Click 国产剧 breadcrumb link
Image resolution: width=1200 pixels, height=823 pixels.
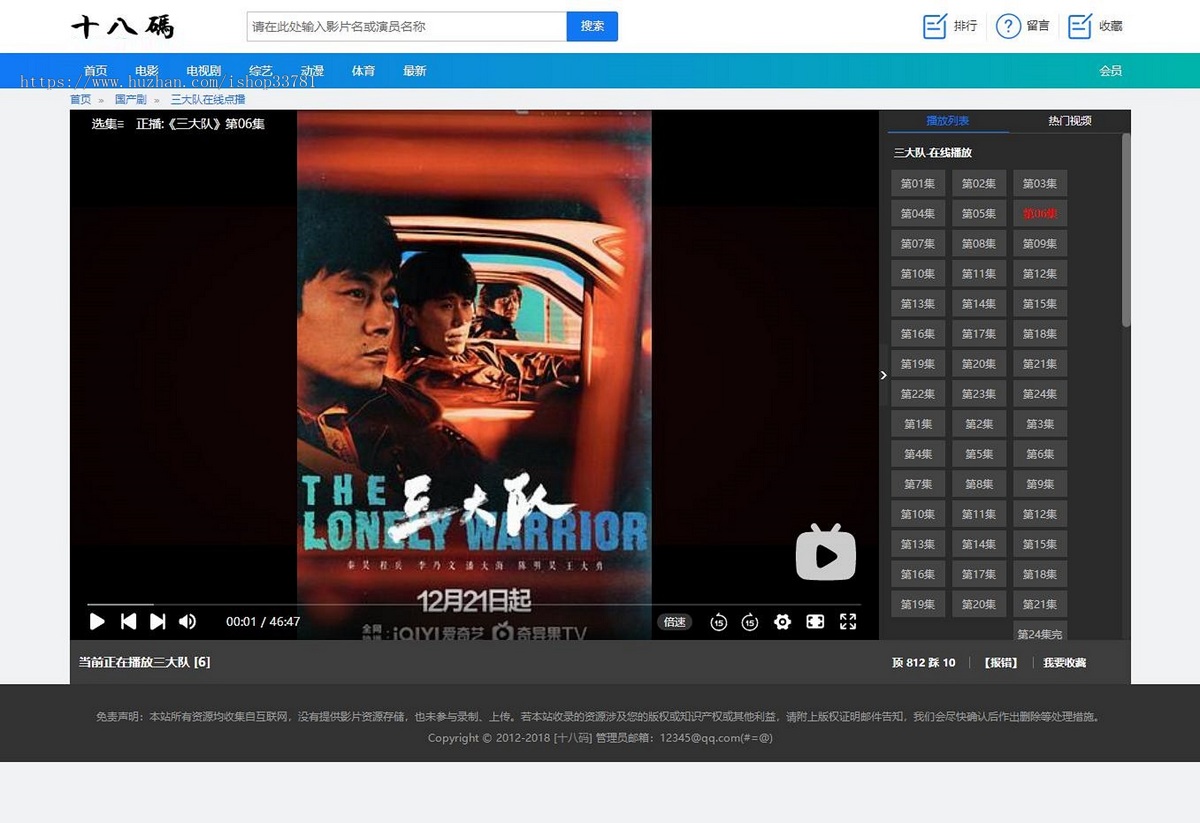(x=131, y=99)
